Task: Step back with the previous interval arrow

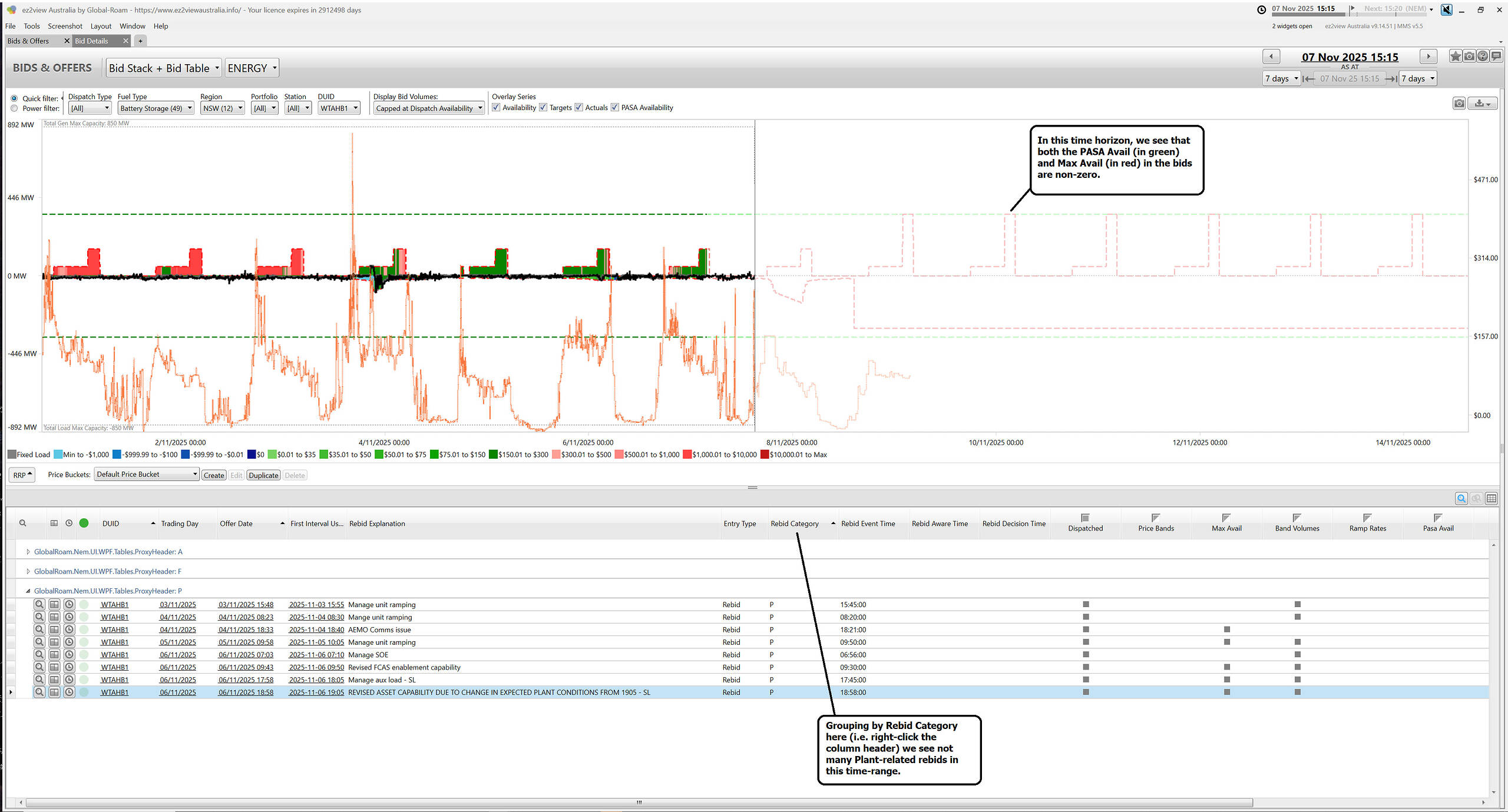Action: click(x=1271, y=57)
